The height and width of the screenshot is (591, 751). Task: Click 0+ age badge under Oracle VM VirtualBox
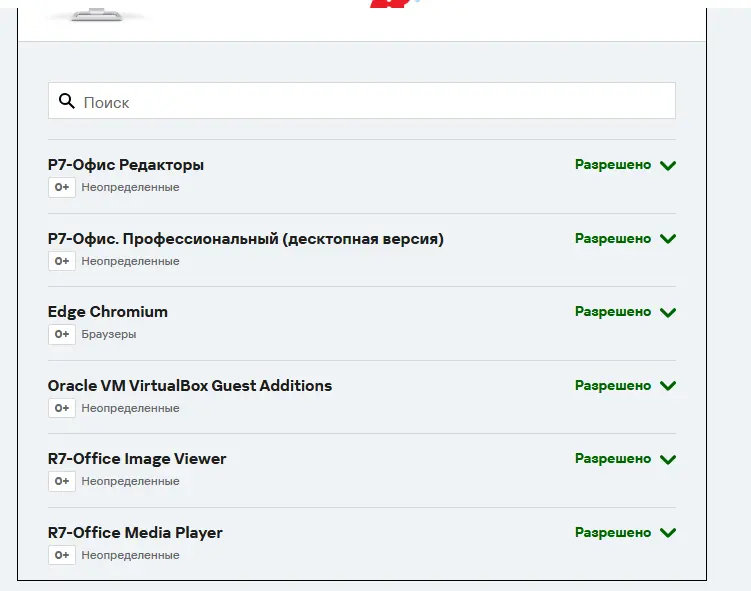click(x=62, y=408)
